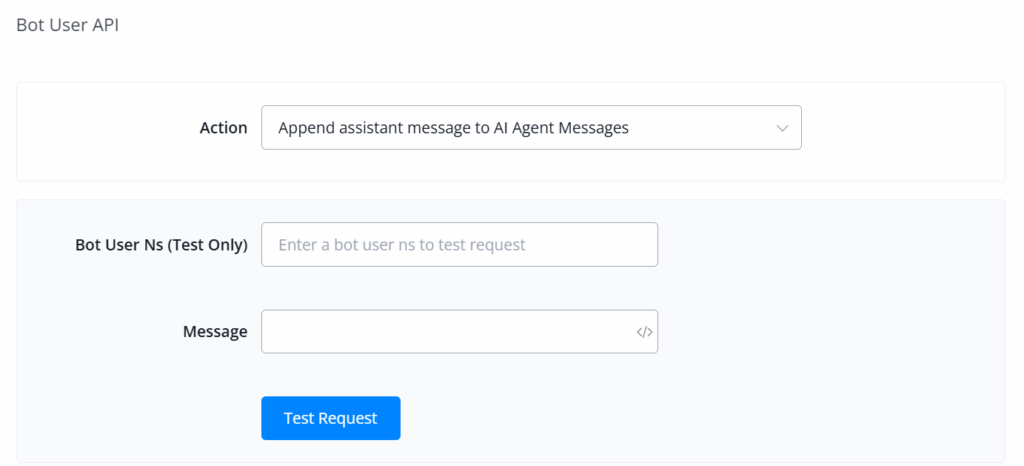
Task: Click the words "AI Agent Messages" in Action dropdown
Action: [562, 128]
